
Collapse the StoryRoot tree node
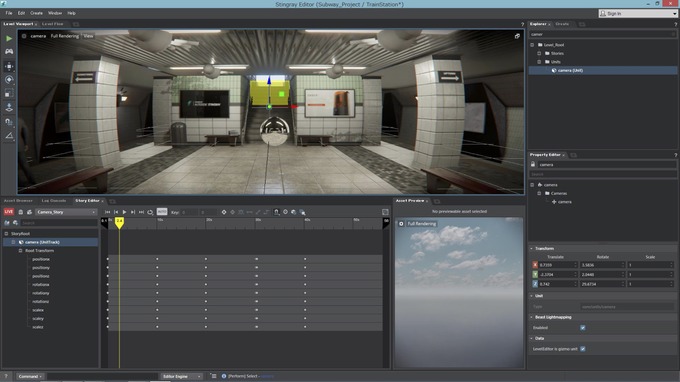tap(6, 234)
